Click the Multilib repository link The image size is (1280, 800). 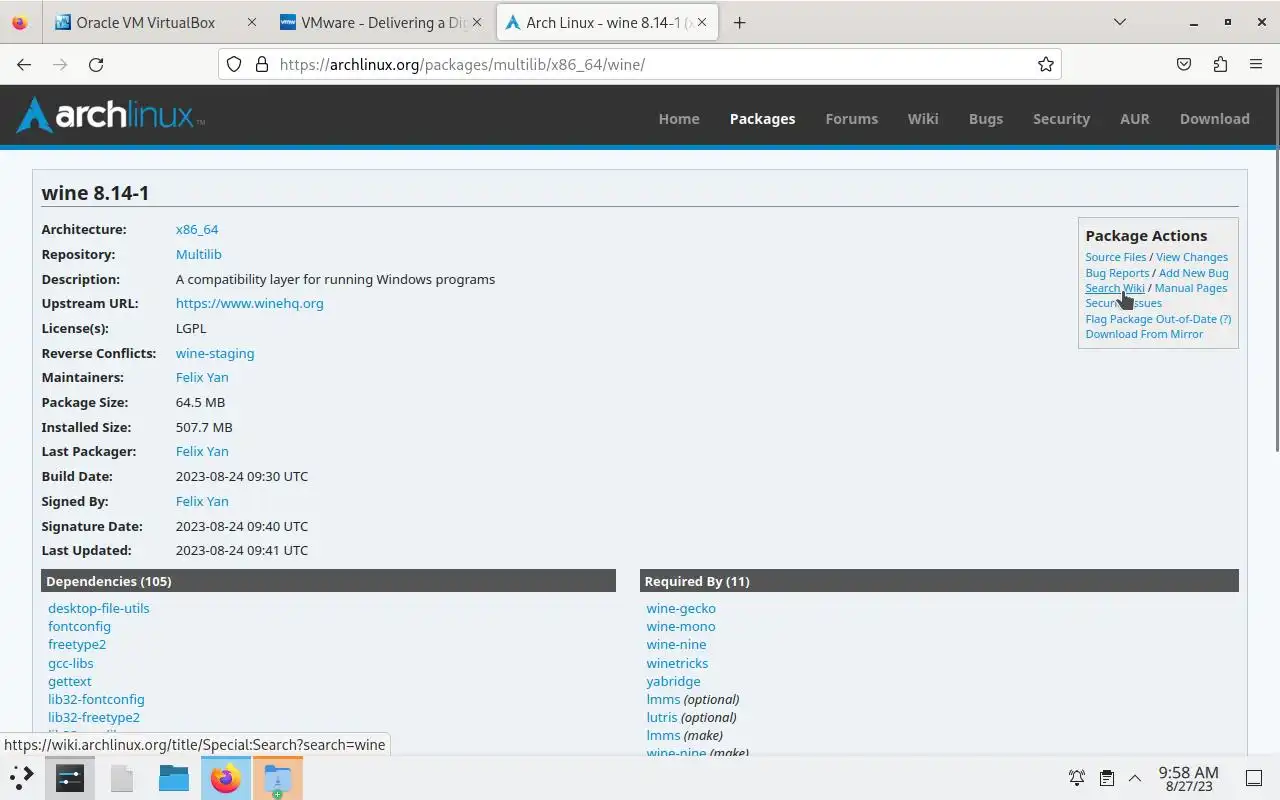199,254
